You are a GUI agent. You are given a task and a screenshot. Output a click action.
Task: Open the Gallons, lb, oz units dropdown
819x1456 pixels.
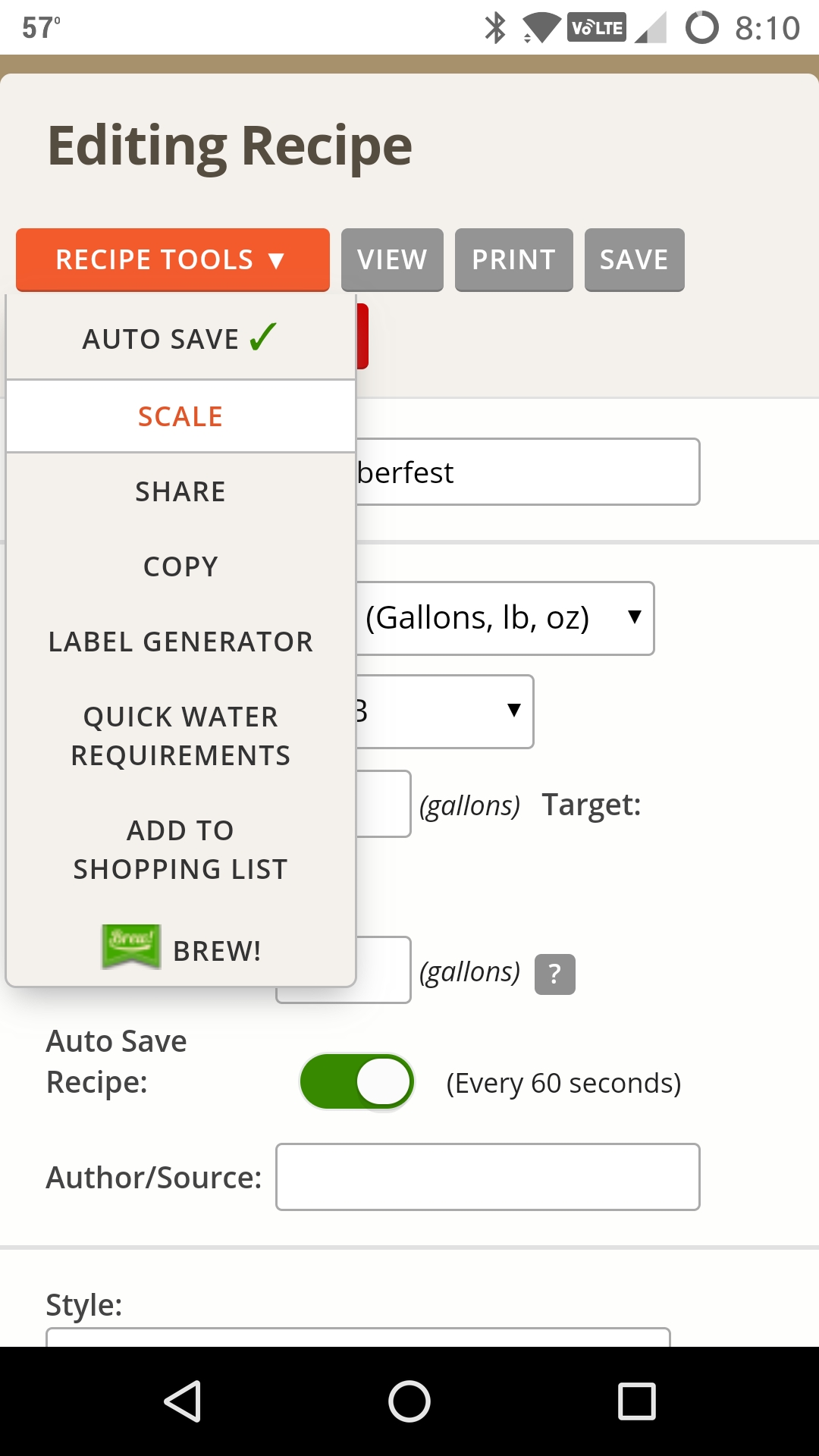504,618
